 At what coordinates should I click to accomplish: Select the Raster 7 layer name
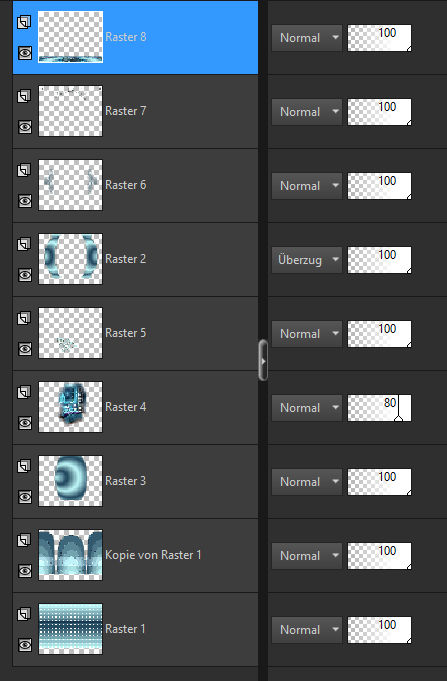tap(126, 111)
